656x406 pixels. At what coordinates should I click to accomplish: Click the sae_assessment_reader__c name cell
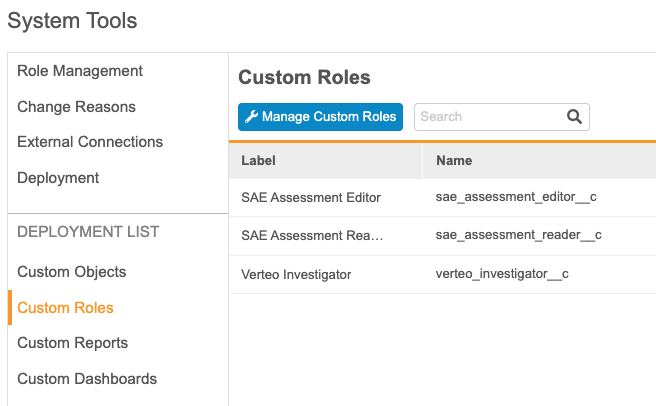pos(518,236)
